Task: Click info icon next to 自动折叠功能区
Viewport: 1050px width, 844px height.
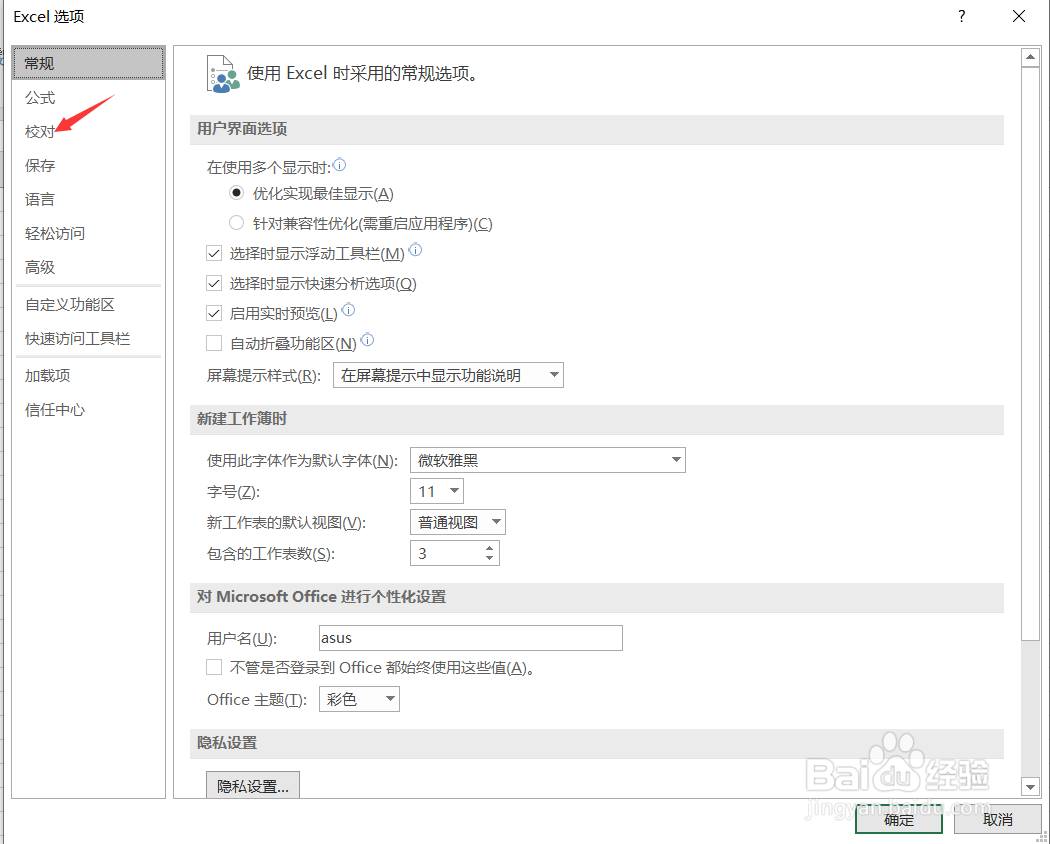Action: pyautogui.click(x=367, y=340)
